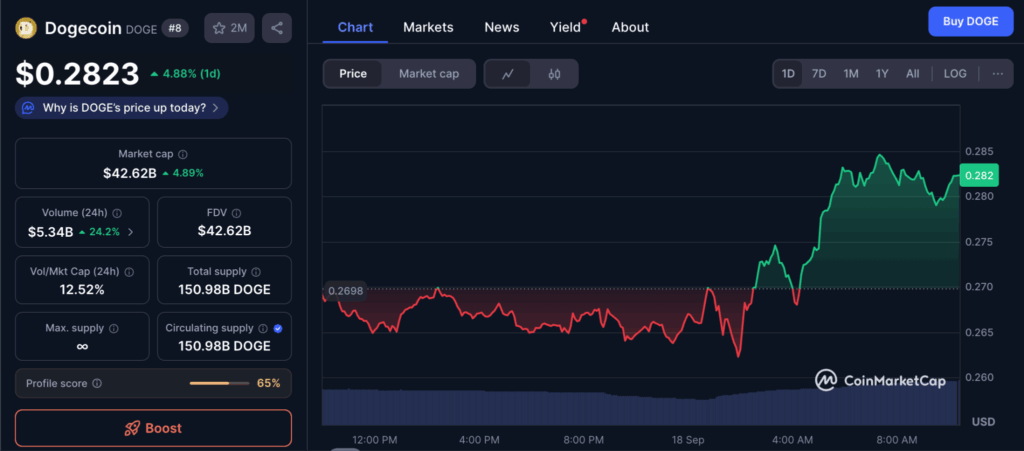Click the Max. supply info icon
1024x451 pixels.
tap(113, 328)
